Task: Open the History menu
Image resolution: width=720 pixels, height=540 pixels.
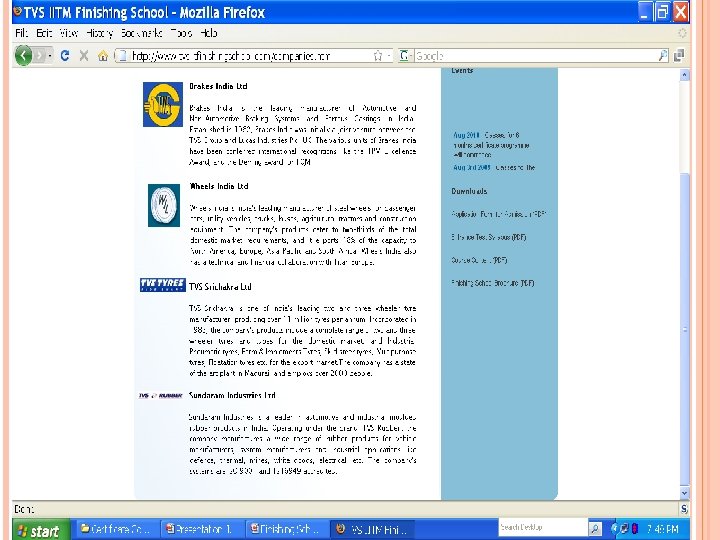Action: pyautogui.click(x=99, y=33)
